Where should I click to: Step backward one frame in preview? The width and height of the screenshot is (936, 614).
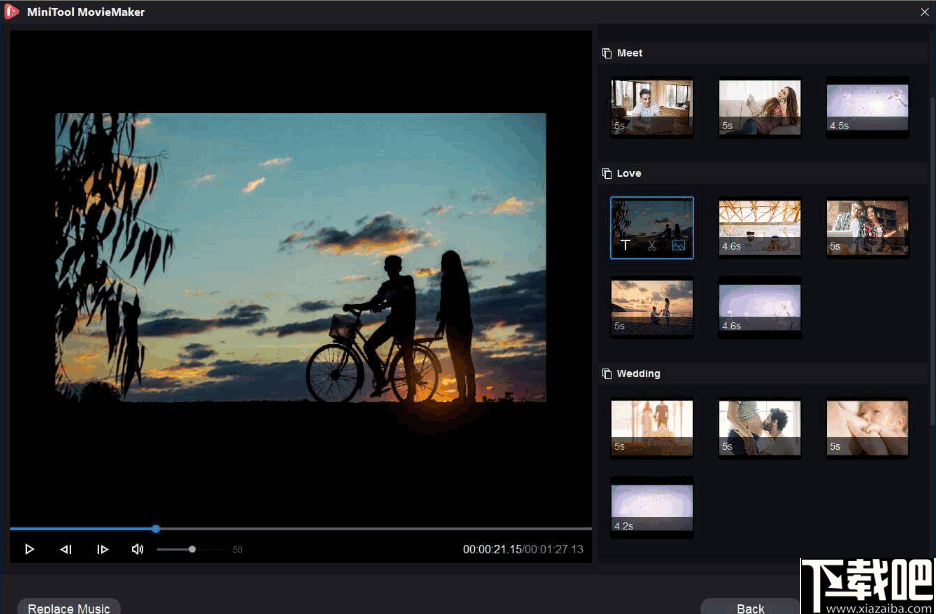[66, 548]
